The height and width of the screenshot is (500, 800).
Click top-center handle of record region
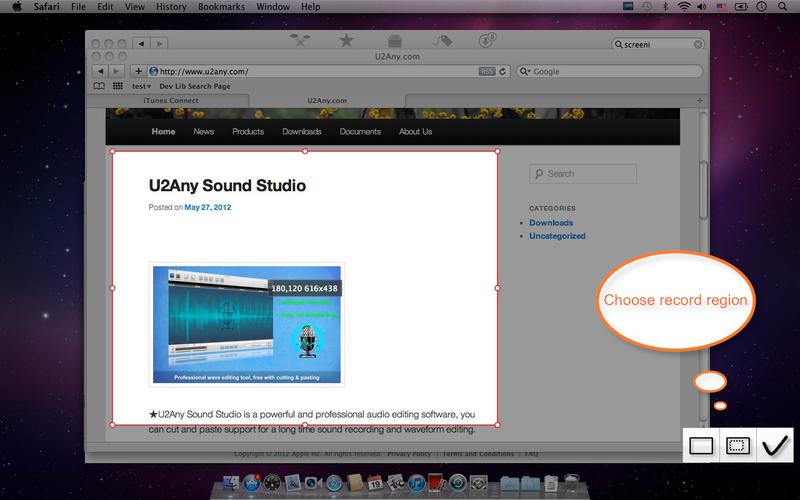(305, 151)
